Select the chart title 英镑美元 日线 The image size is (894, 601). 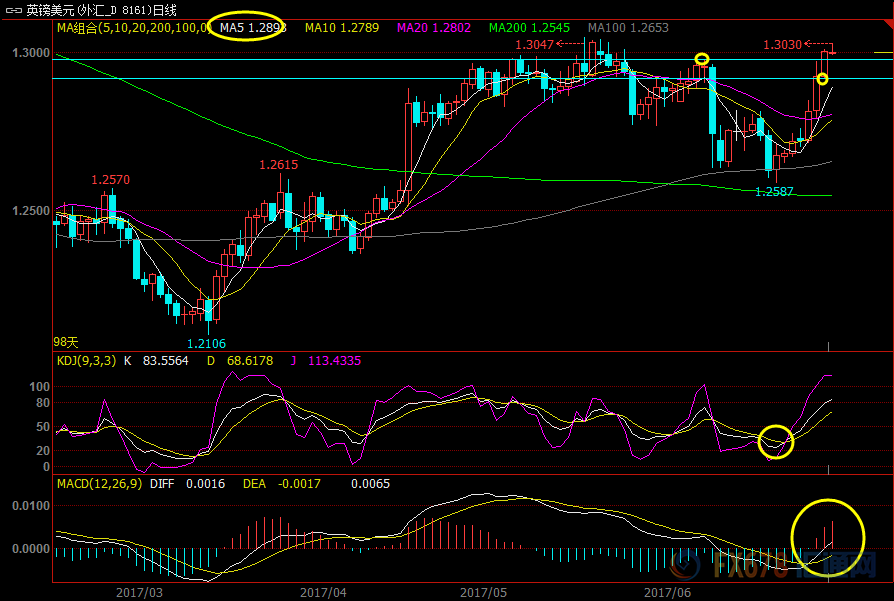(x=101, y=10)
